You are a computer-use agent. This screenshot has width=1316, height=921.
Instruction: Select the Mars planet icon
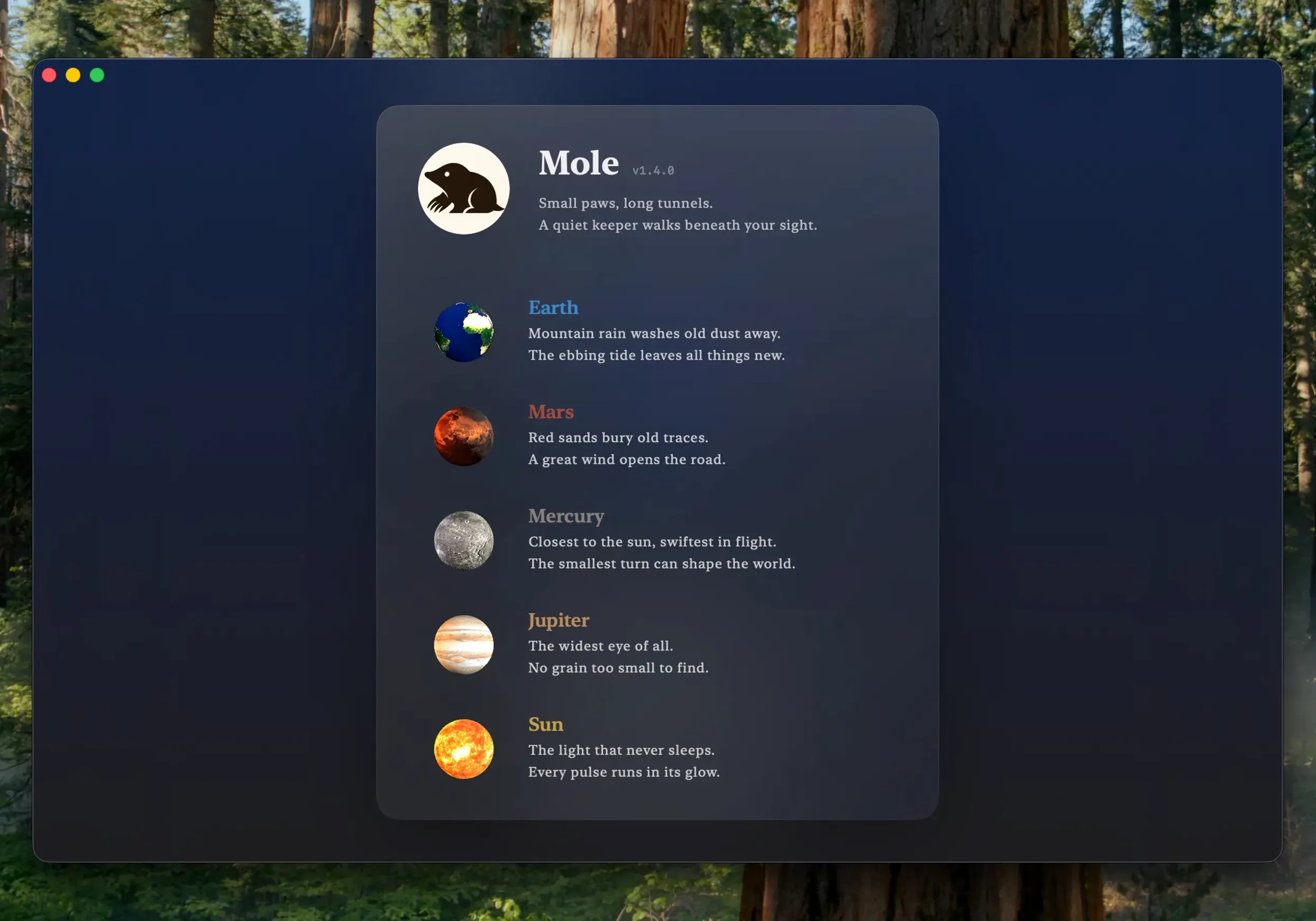tap(463, 437)
